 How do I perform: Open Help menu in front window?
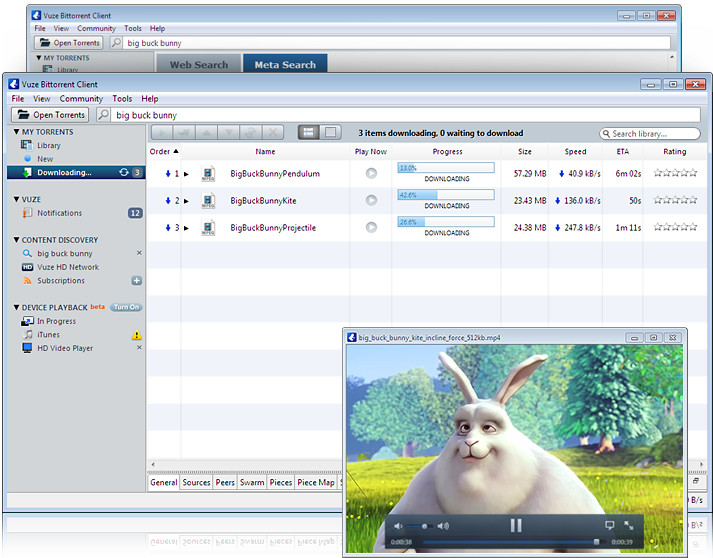[x=150, y=99]
